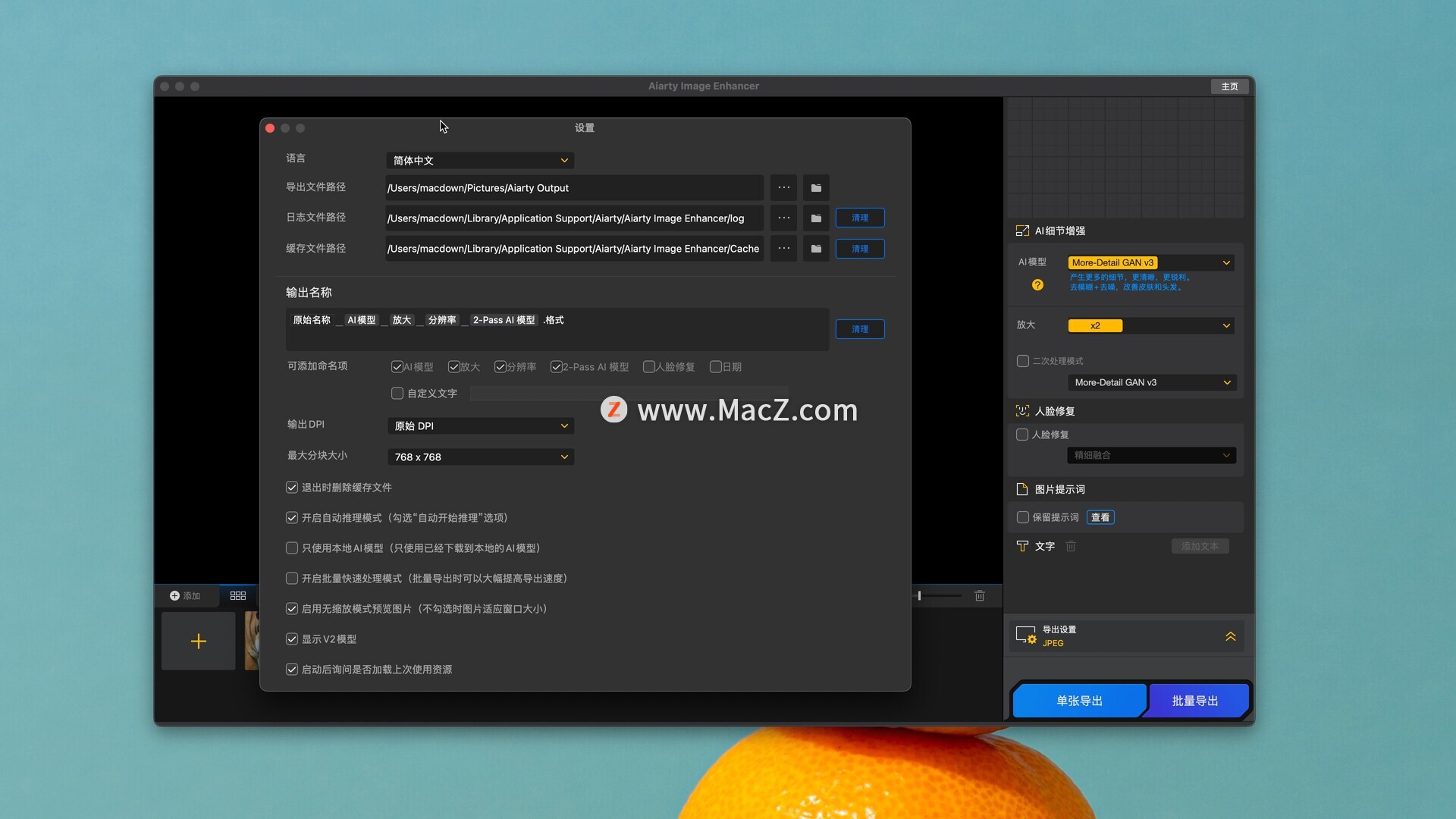The image size is (1456, 819).
Task: Click 清理 button for log path
Action: pos(860,218)
